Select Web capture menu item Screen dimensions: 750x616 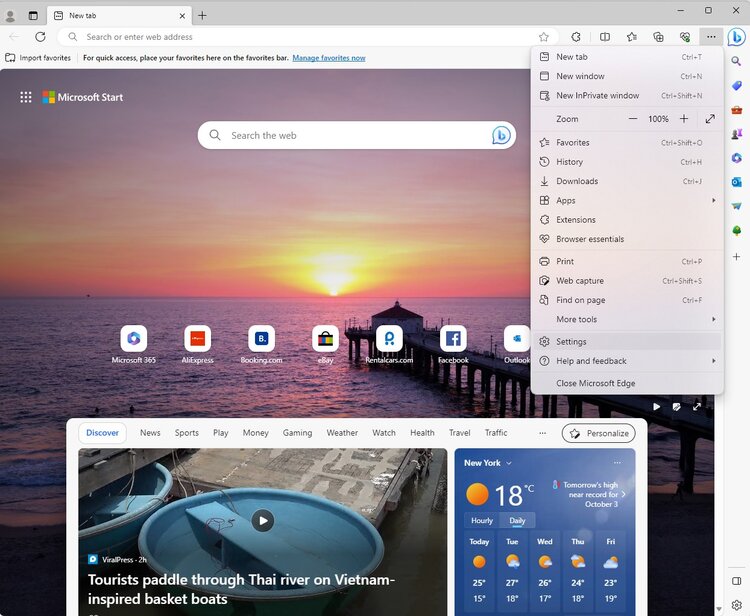[627, 281]
